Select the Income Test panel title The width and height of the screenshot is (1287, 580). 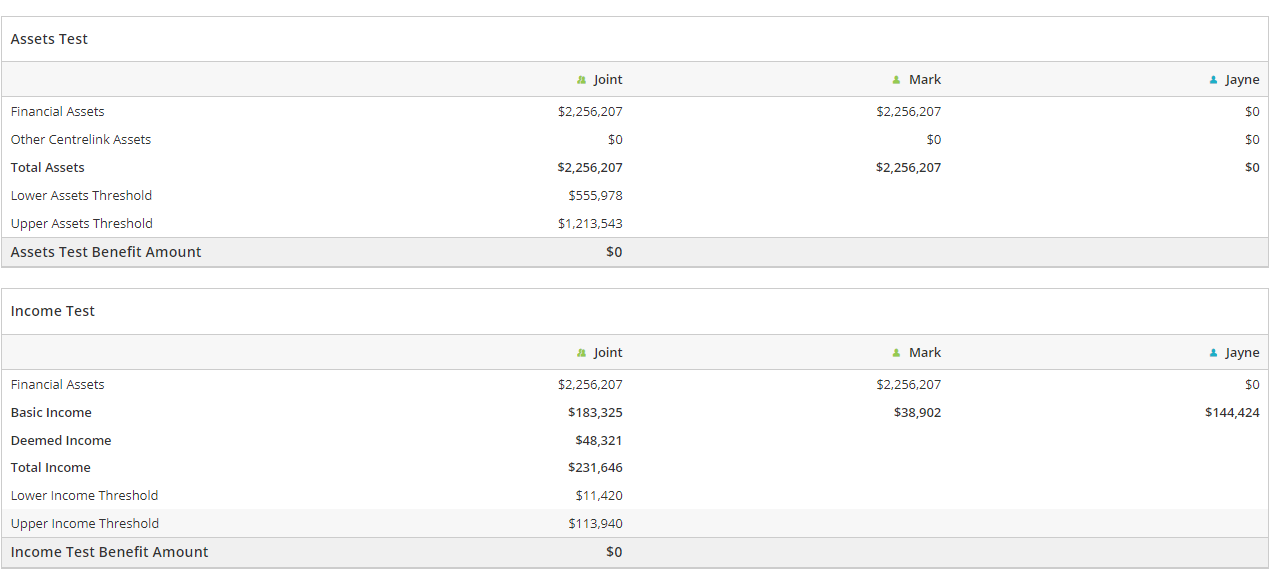pyautogui.click(x=53, y=311)
